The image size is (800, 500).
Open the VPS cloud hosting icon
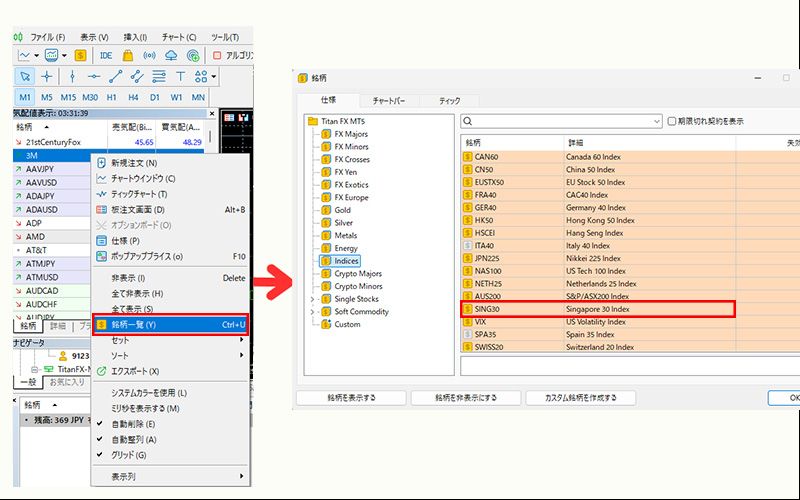coord(171,55)
